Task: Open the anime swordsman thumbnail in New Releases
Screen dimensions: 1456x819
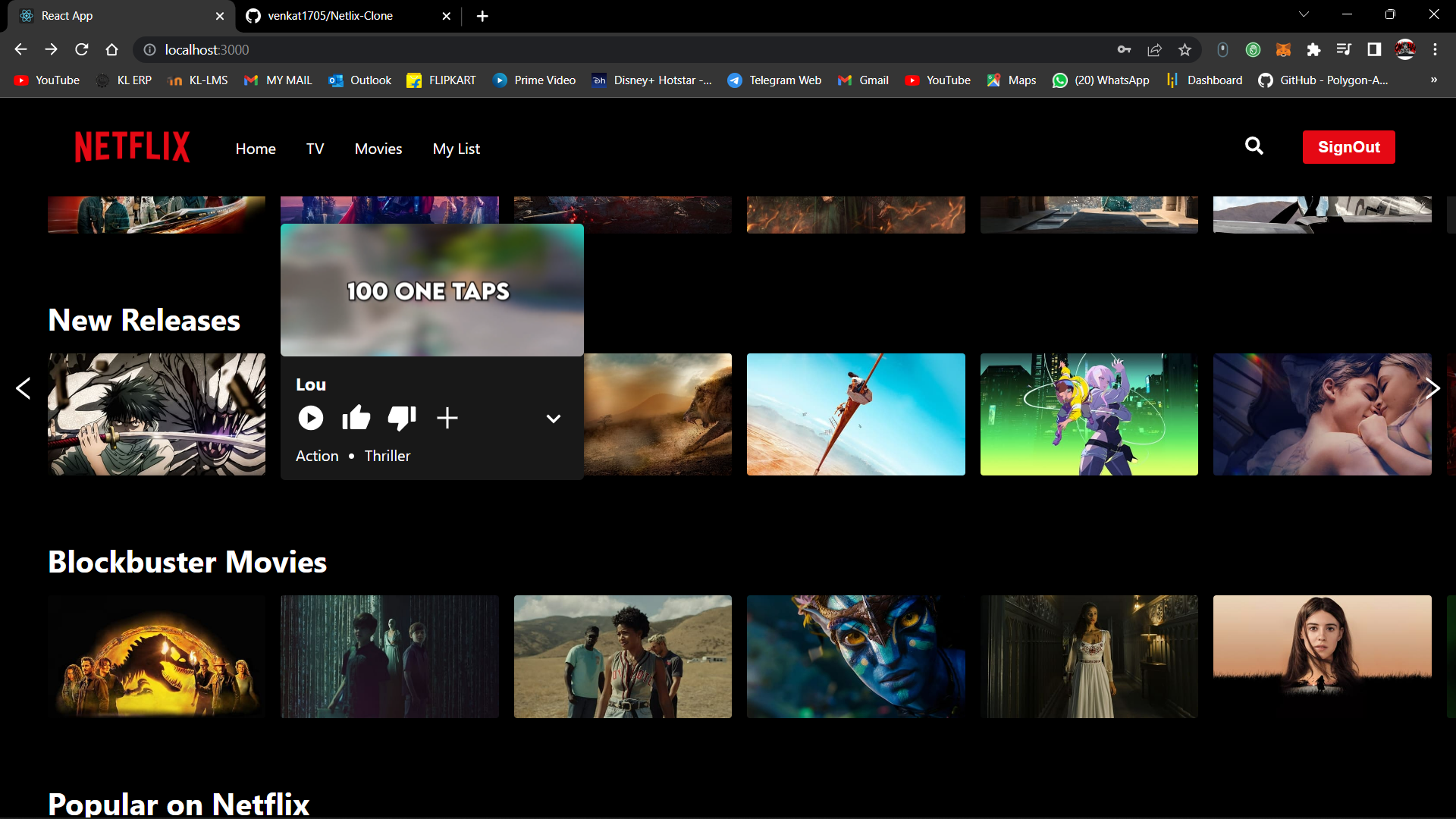Action: [x=157, y=414]
